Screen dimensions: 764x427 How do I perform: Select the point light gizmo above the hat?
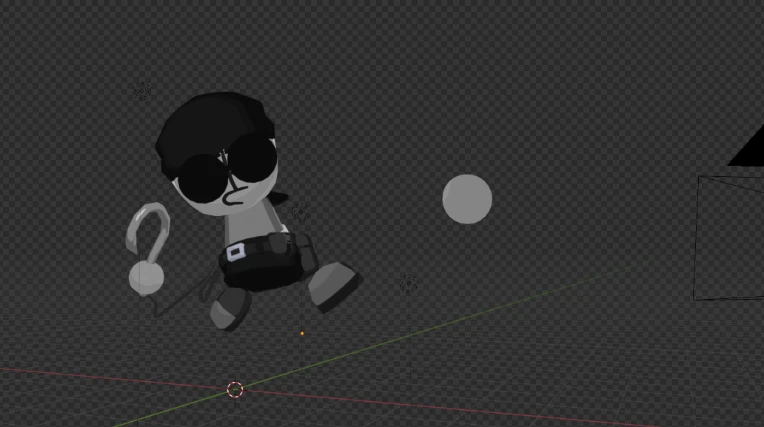[142, 91]
